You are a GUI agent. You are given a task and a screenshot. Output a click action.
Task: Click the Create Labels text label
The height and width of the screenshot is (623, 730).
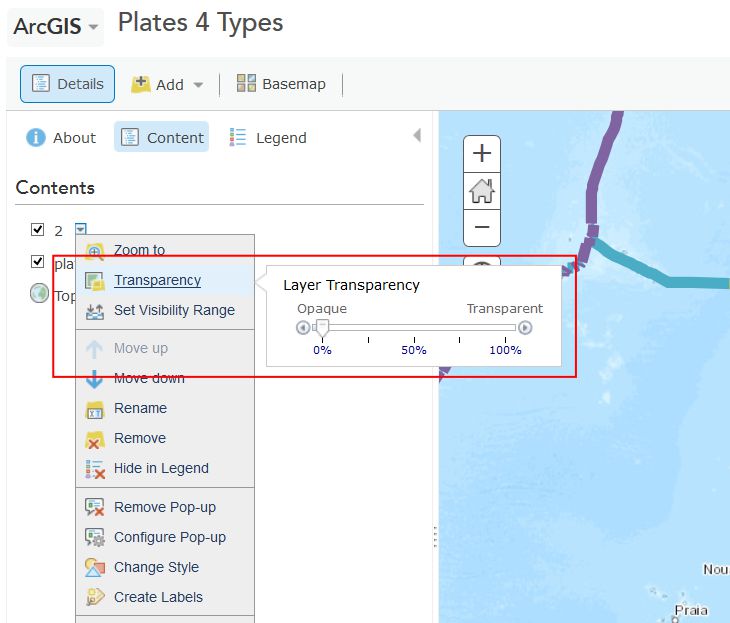pyautogui.click(x=158, y=597)
